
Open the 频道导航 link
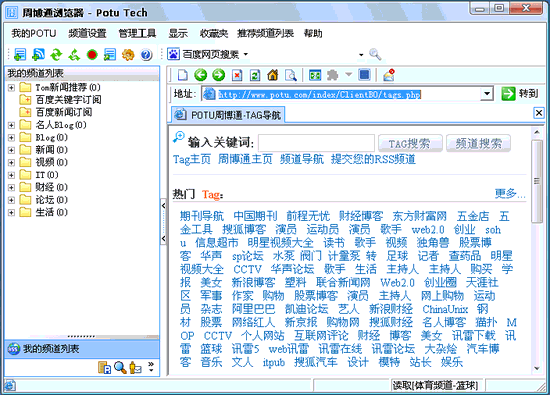point(302,159)
